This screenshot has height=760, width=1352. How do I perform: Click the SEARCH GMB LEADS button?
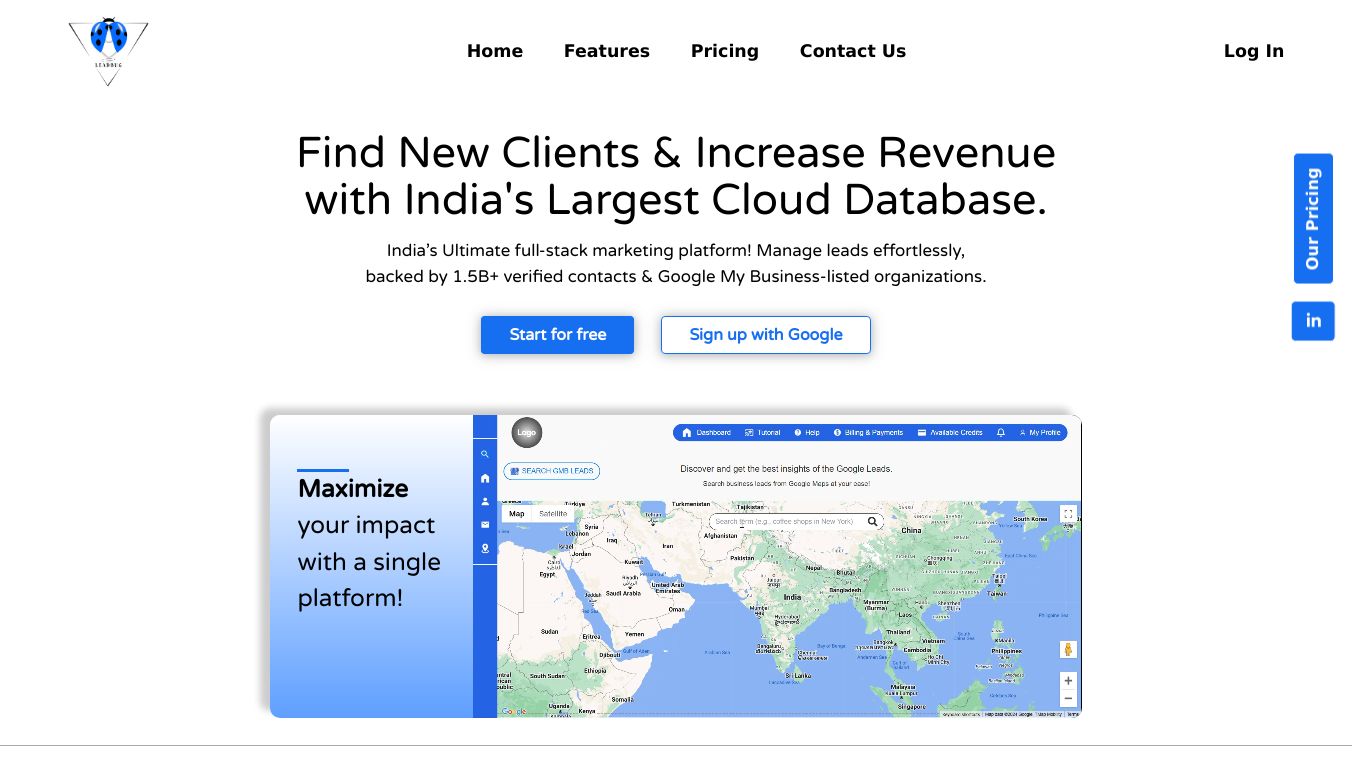coord(552,470)
